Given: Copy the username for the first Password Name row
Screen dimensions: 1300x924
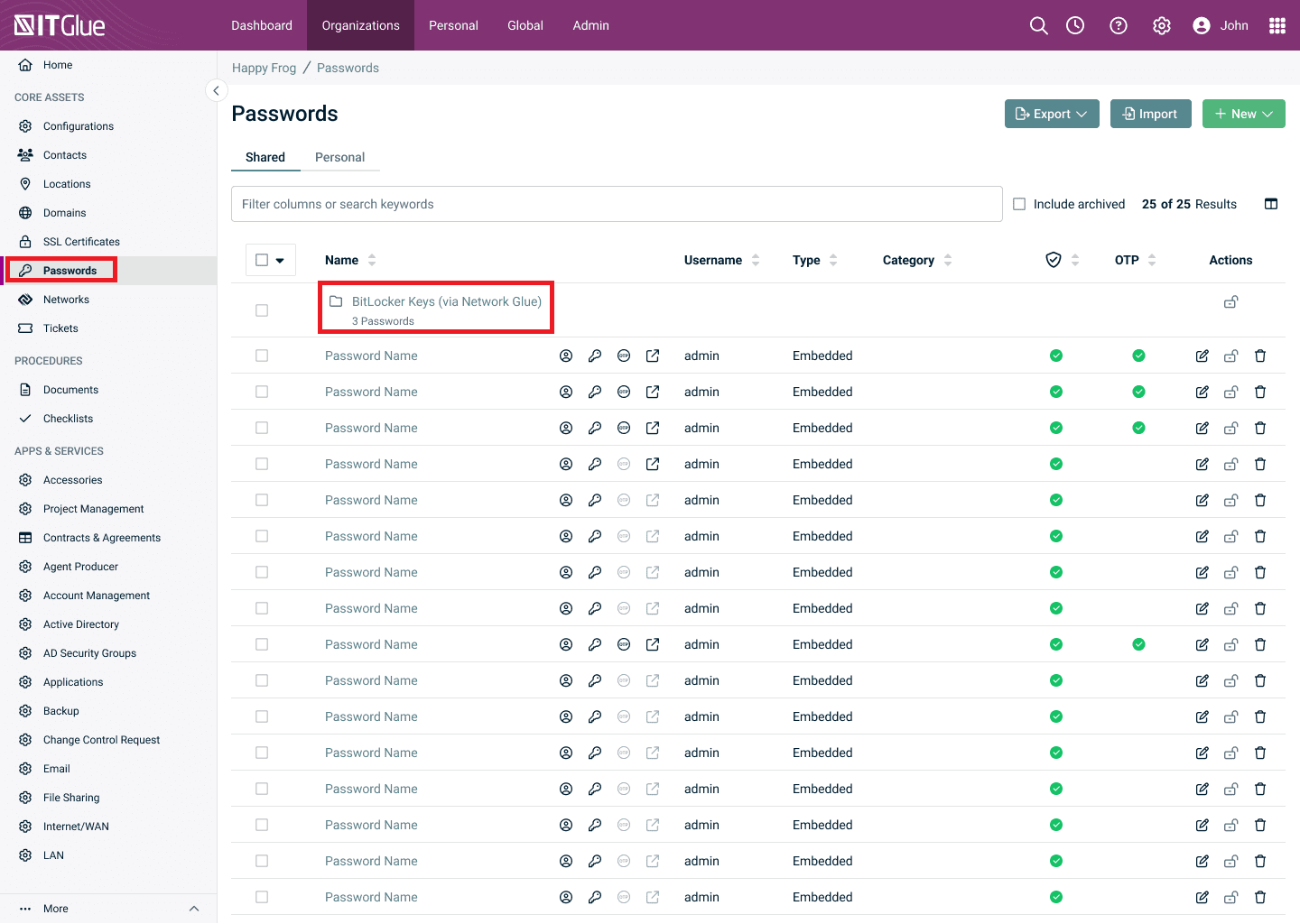Looking at the screenshot, I should (x=566, y=356).
